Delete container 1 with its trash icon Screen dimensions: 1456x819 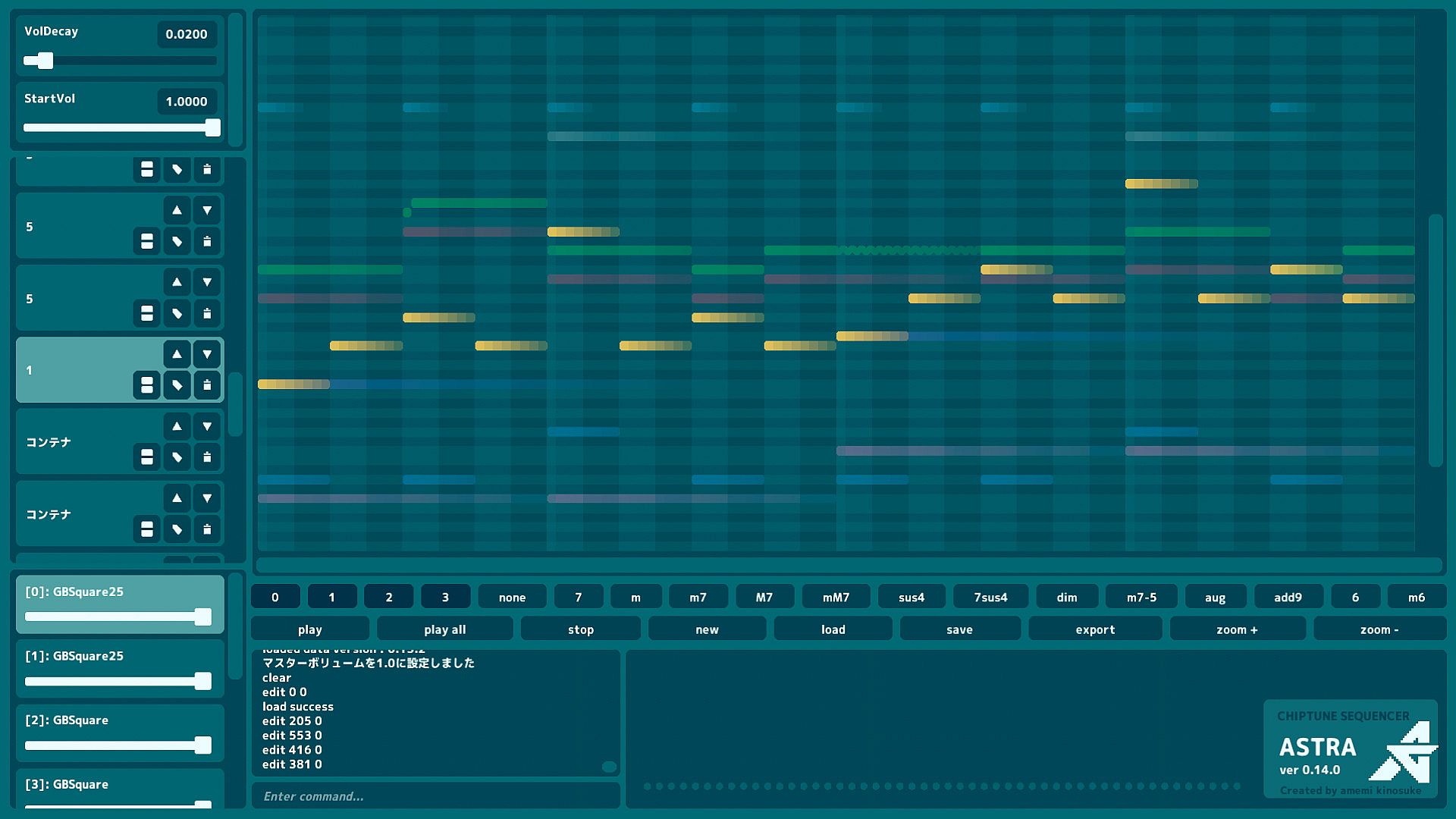coord(207,385)
